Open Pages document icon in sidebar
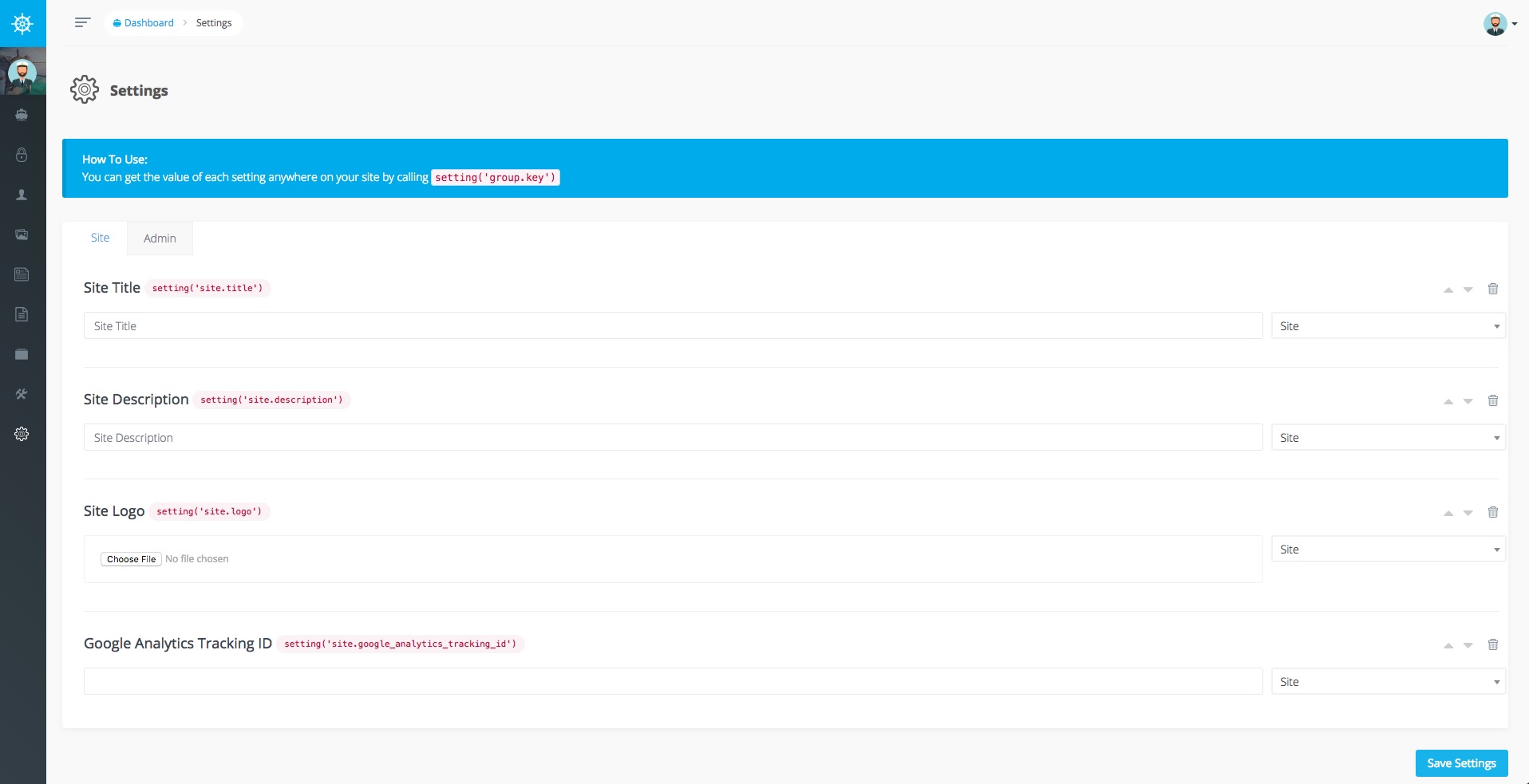This screenshot has height=784, width=1529. [x=22, y=314]
